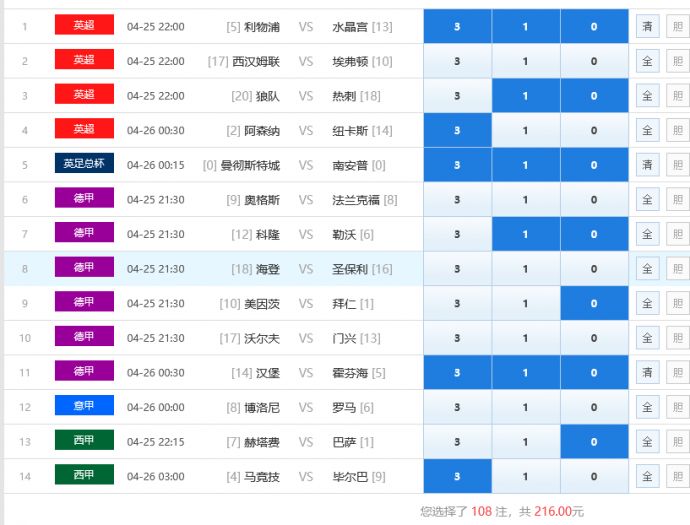Click the team name 水晶宫
690x525 pixels.
coord(350,27)
